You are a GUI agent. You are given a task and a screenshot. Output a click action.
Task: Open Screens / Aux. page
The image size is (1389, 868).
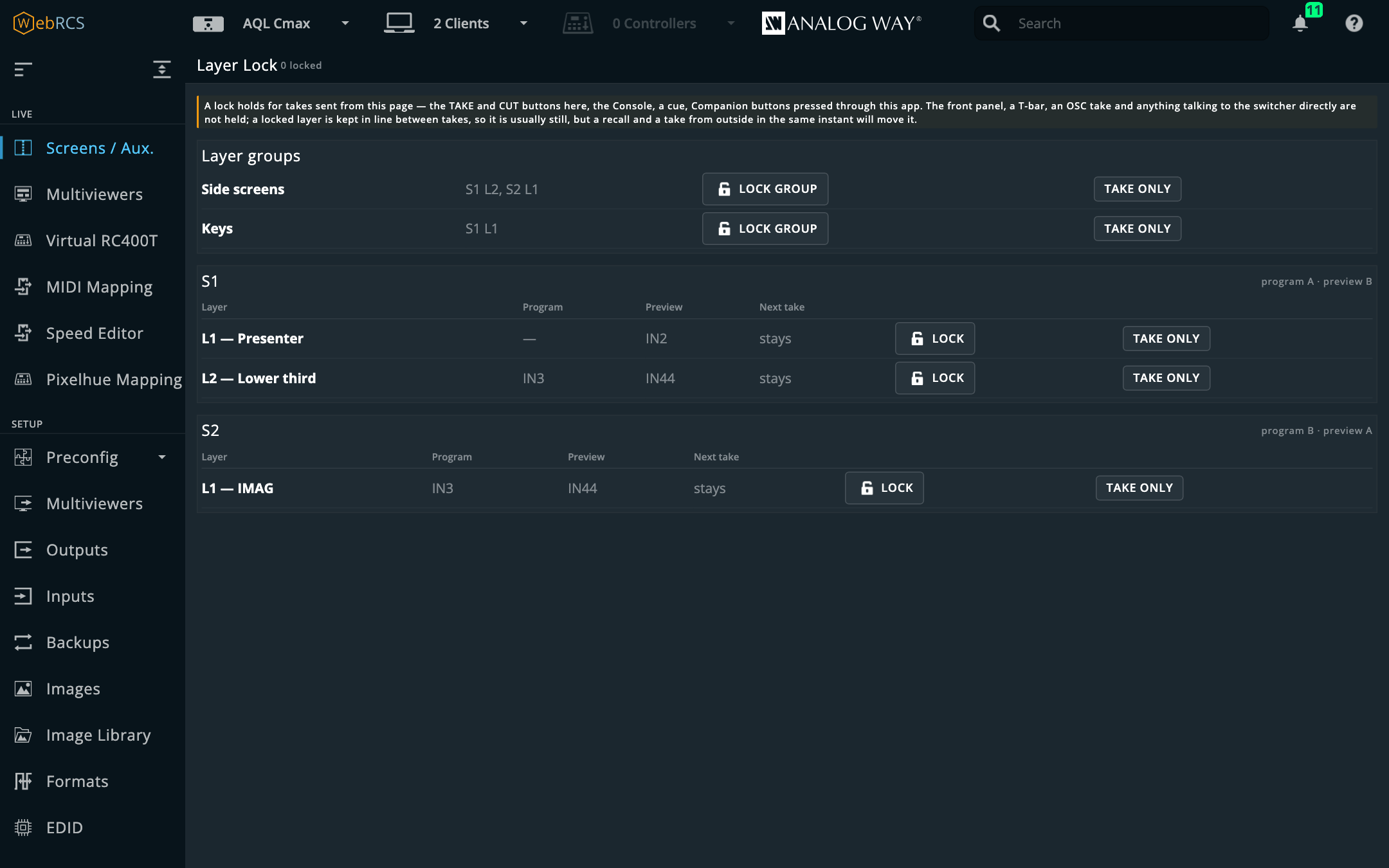(93, 148)
